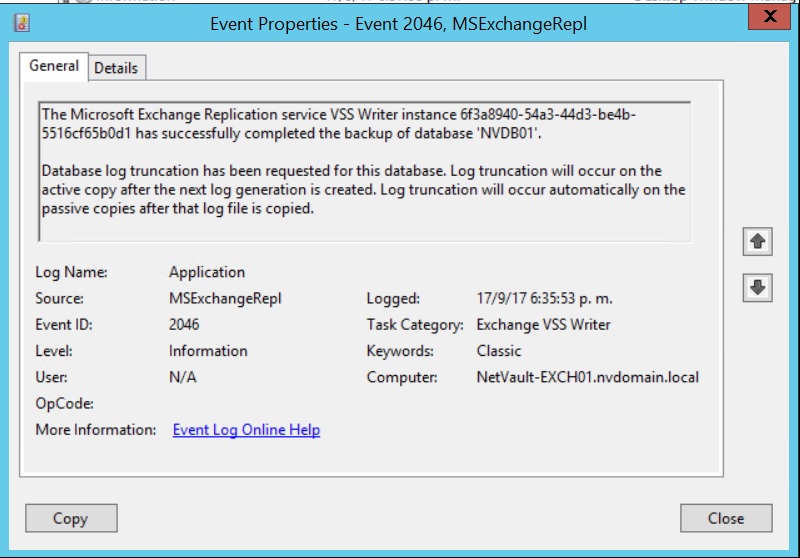Click the logged time 17/9/17 6:35:53 p. m.
The image size is (800, 558).
[x=544, y=298]
